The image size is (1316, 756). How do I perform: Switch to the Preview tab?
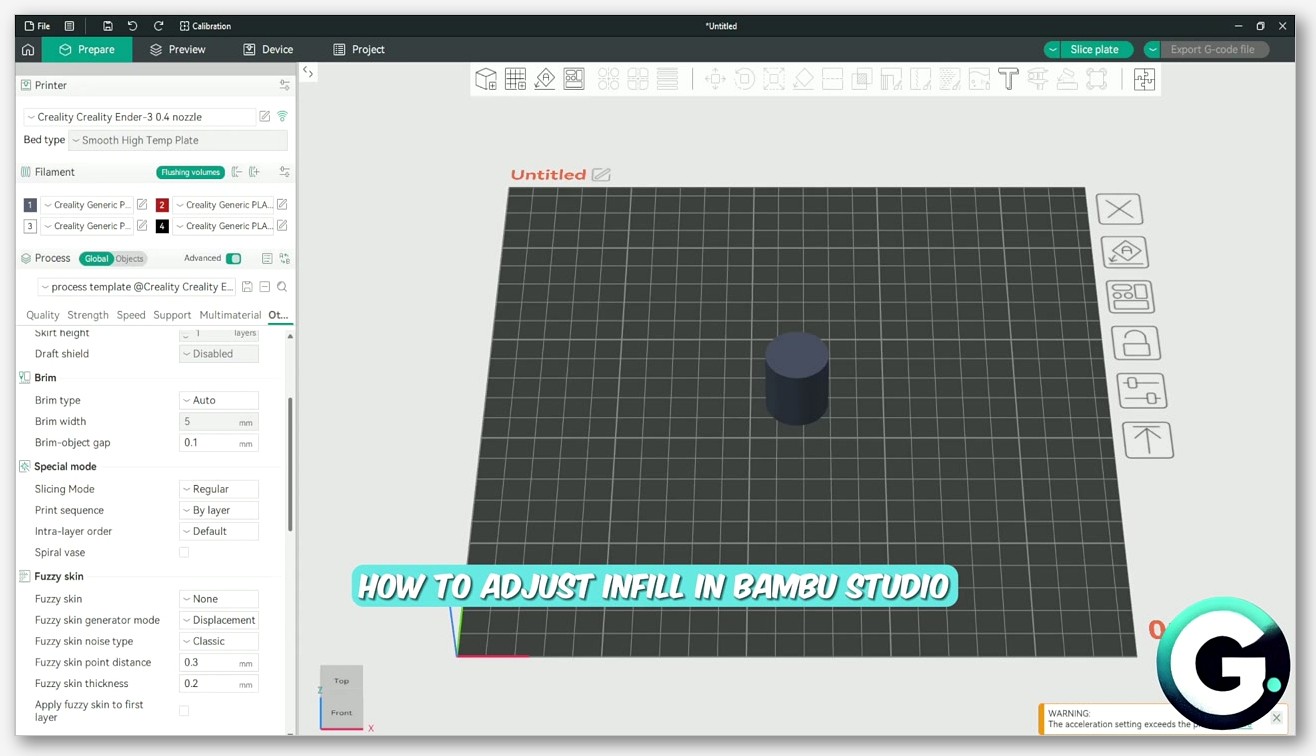tap(177, 49)
